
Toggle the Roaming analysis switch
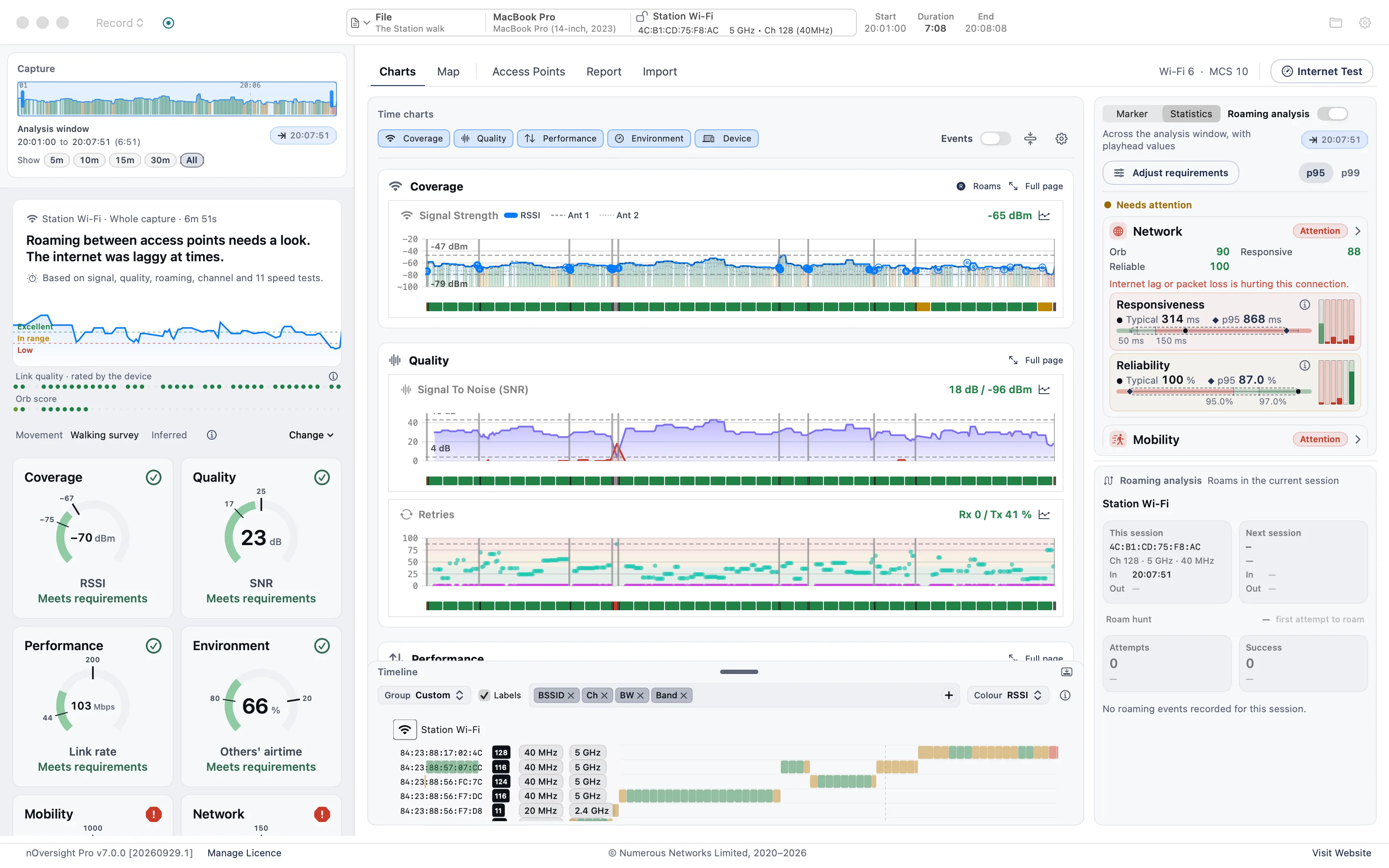tap(1332, 114)
